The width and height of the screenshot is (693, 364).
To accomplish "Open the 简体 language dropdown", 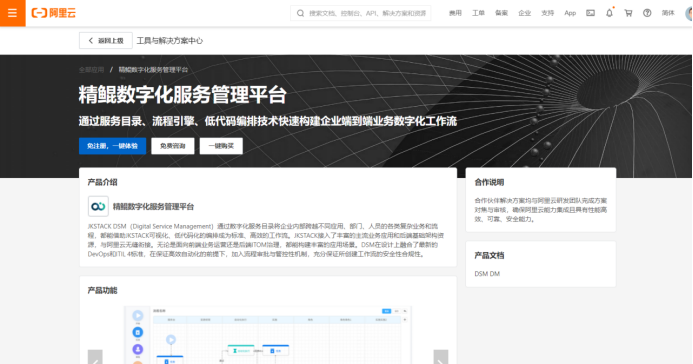I will [668, 13].
